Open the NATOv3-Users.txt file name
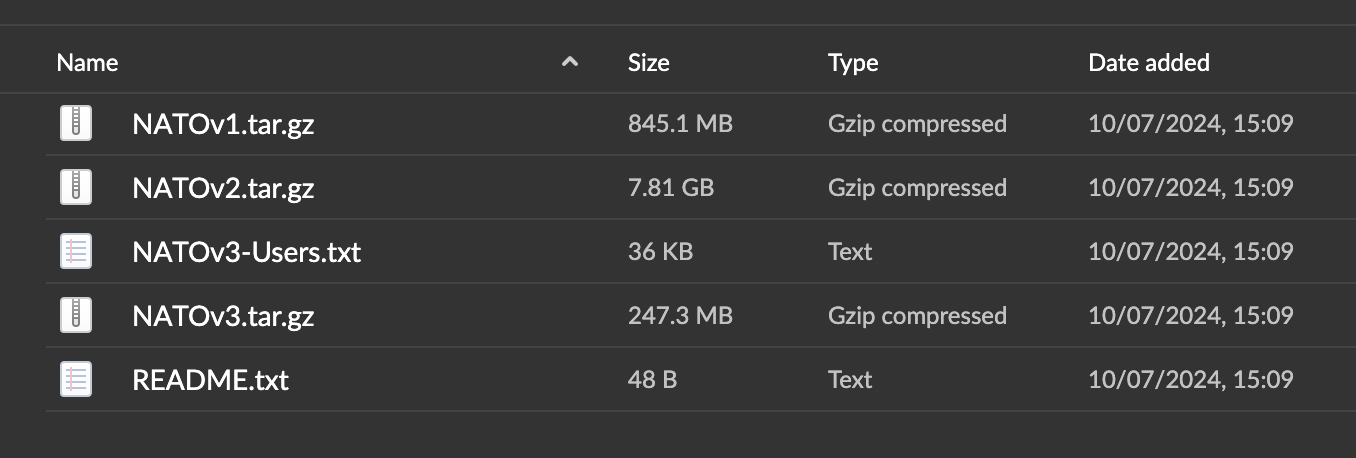Image resolution: width=1356 pixels, height=458 pixels. click(246, 252)
